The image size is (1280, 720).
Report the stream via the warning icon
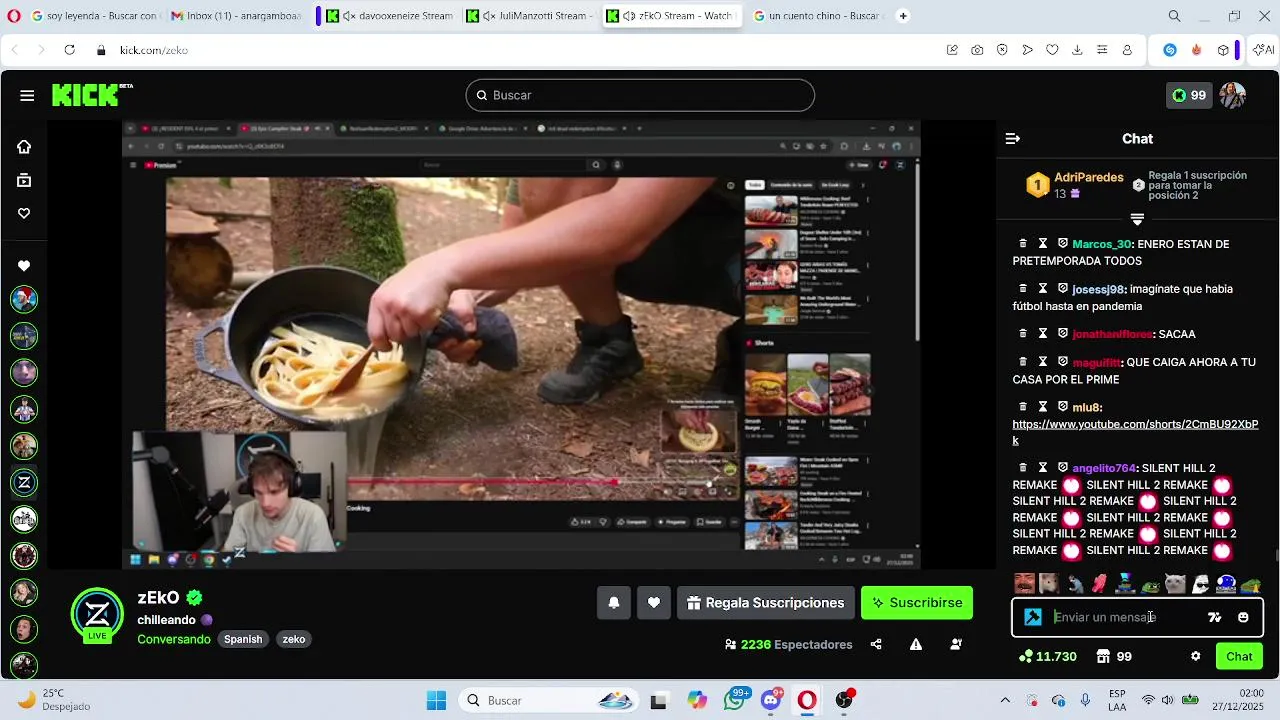pos(916,645)
